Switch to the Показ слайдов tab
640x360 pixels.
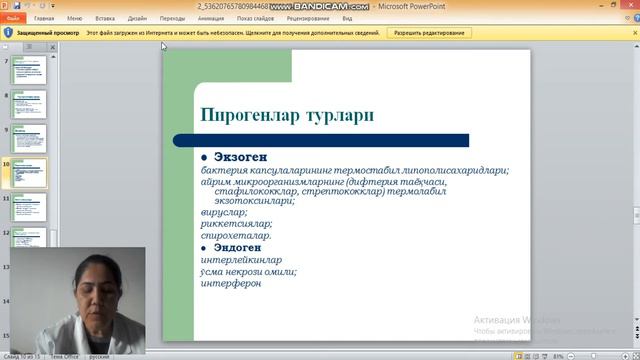[256, 18]
